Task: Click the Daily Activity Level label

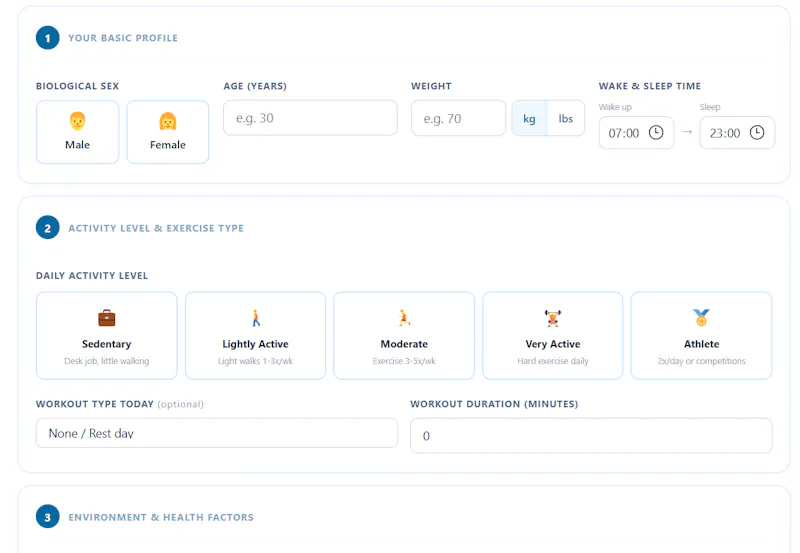Action: point(92,275)
